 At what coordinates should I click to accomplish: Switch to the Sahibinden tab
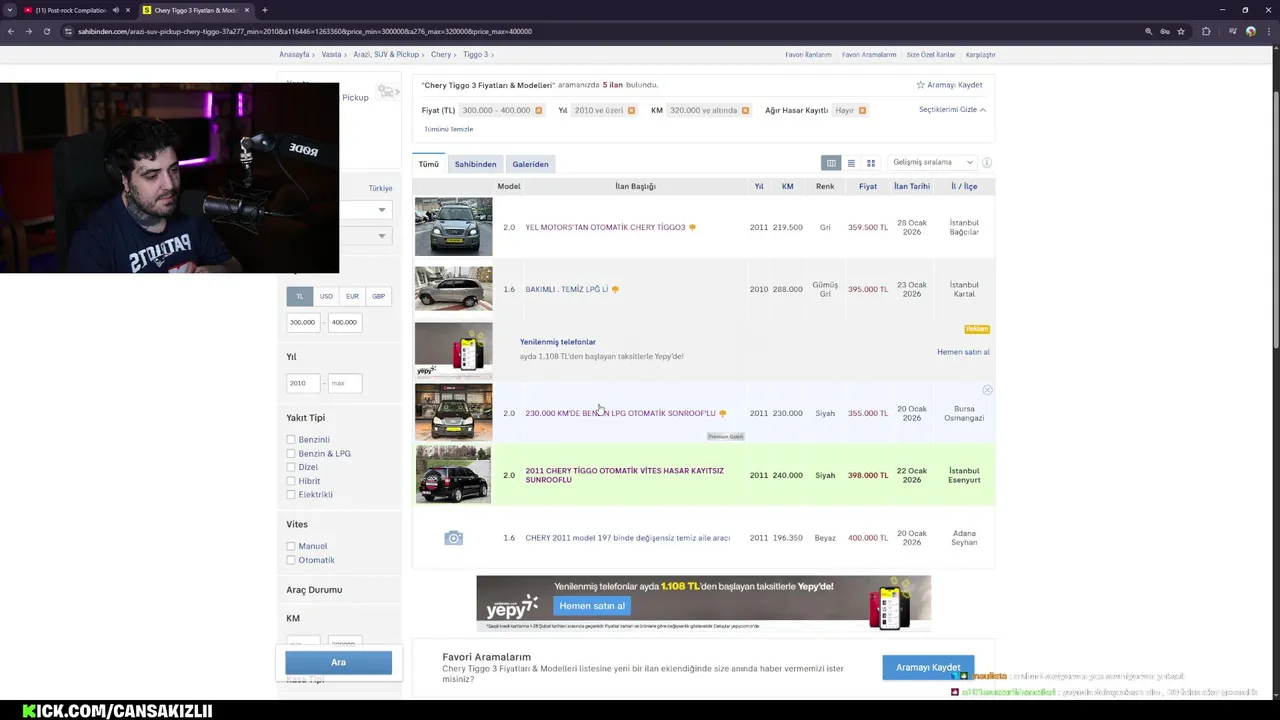pyautogui.click(x=475, y=164)
